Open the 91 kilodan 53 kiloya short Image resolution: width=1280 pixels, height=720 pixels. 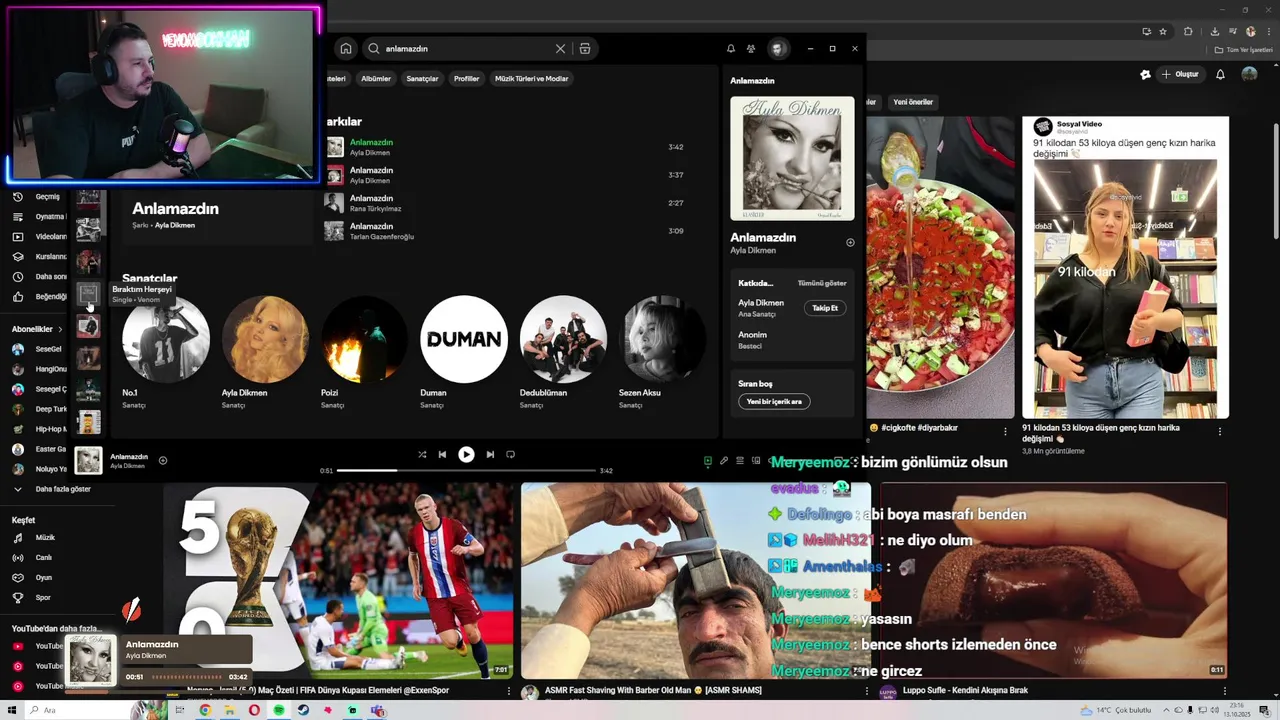coord(1125,267)
